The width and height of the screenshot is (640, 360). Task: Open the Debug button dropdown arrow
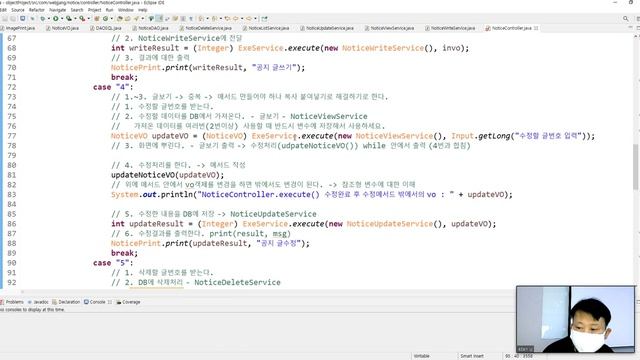(x=48, y=18)
